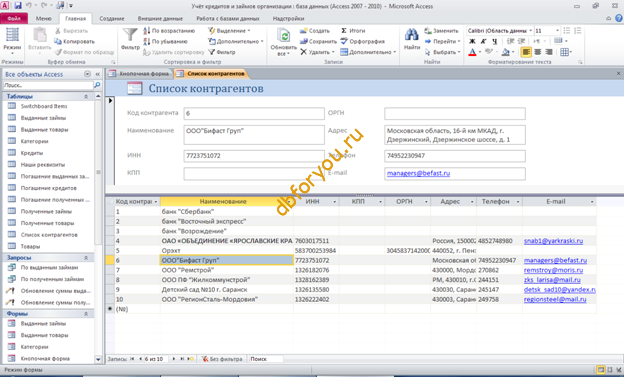Open the Файл tab
Screen dimensions: 624x377
pyautogui.click(x=14, y=18)
